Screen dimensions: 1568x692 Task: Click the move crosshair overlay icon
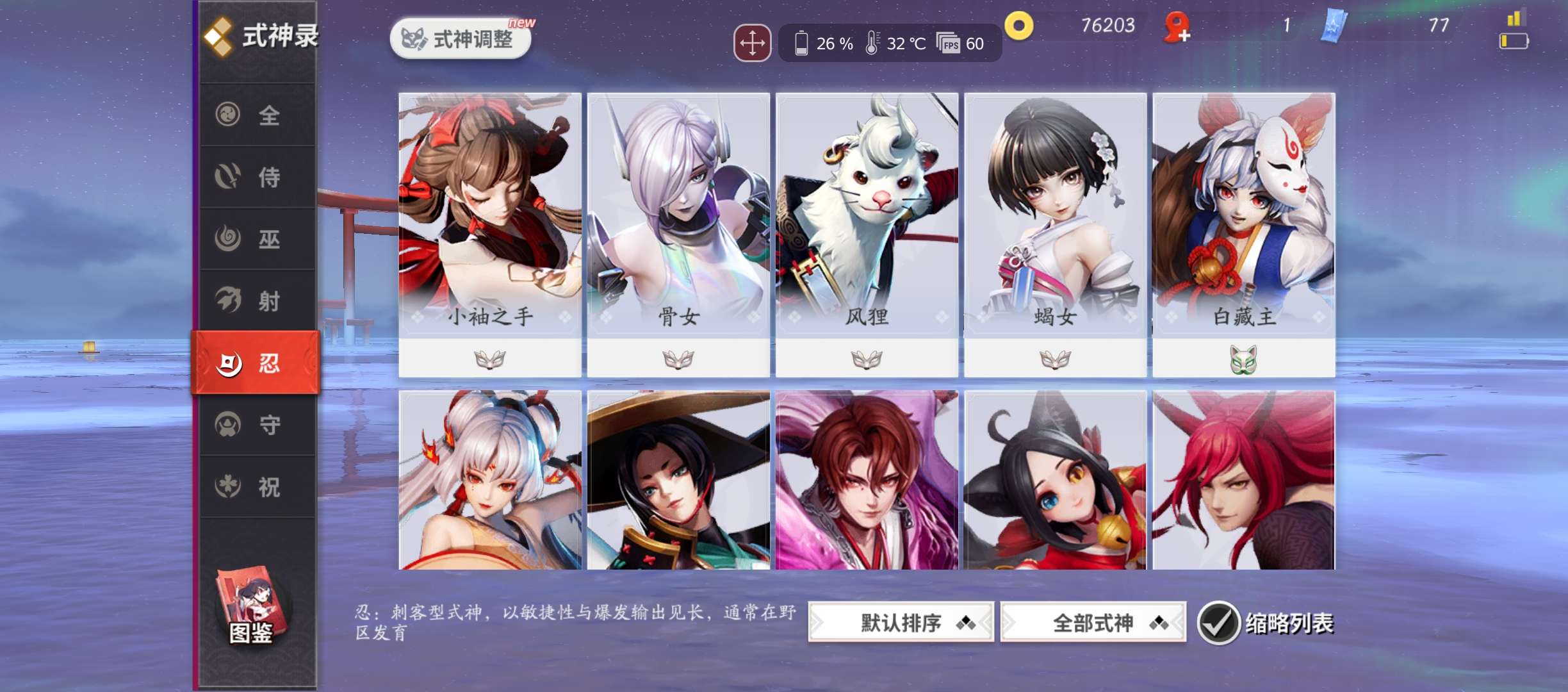pos(752,44)
